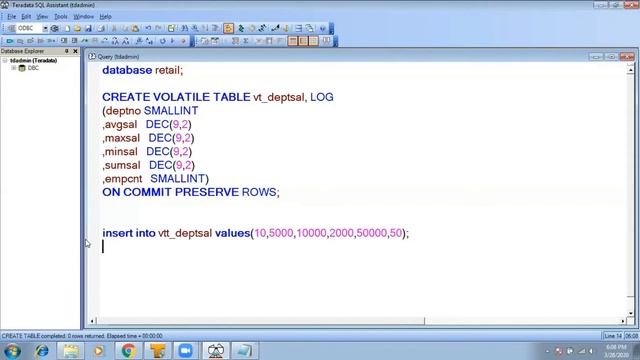Open the ODBC provider dropdown
The height and width of the screenshot is (360, 640).
45,29
